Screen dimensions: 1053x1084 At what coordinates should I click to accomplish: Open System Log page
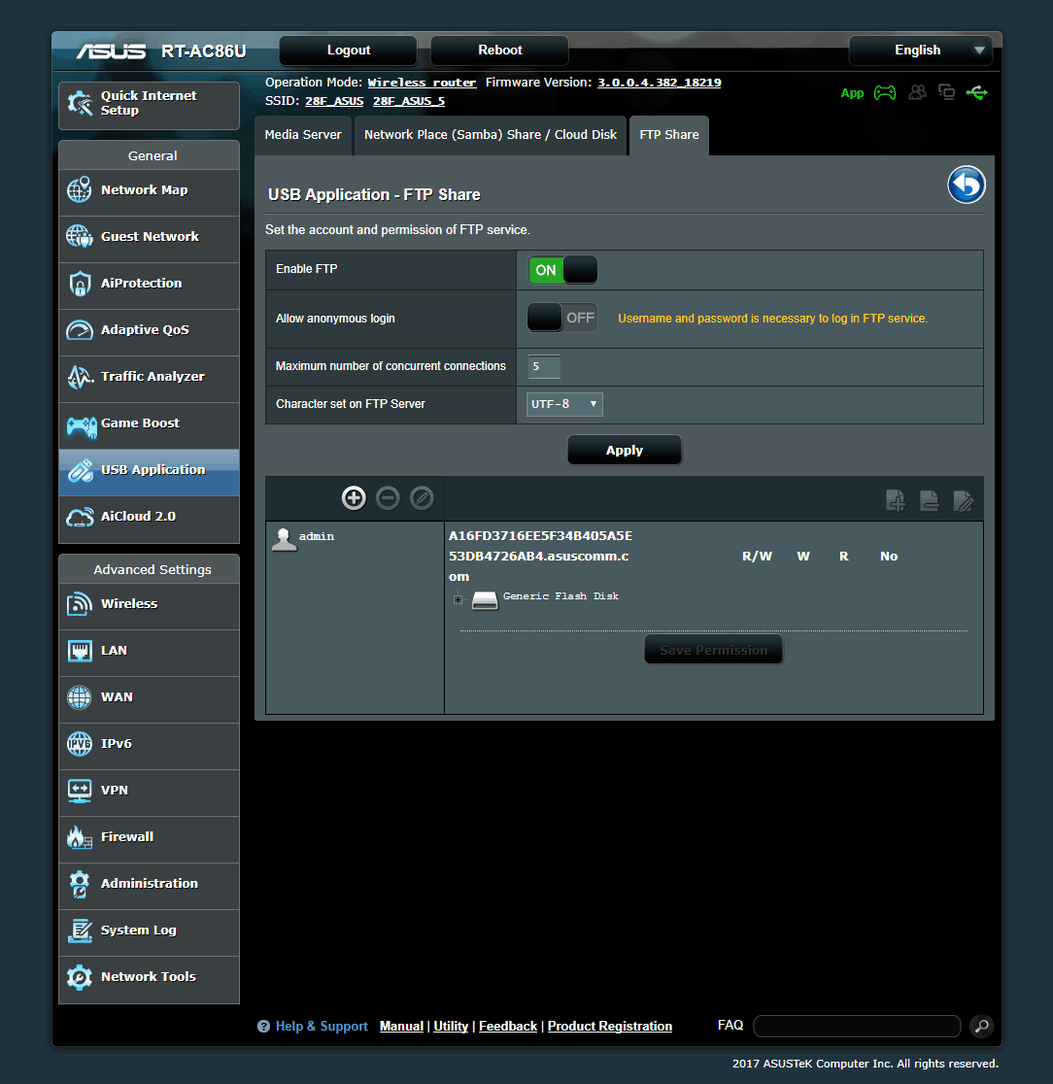(x=149, y=931)
